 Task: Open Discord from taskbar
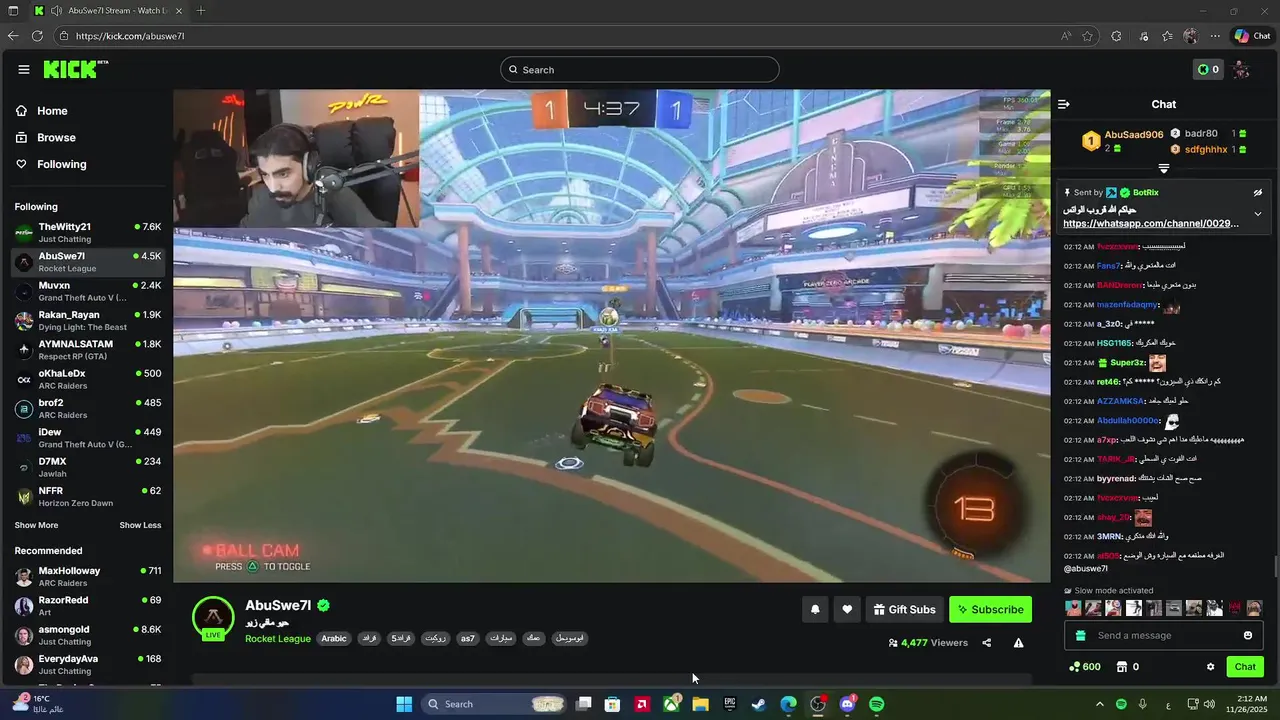[848, 704]
